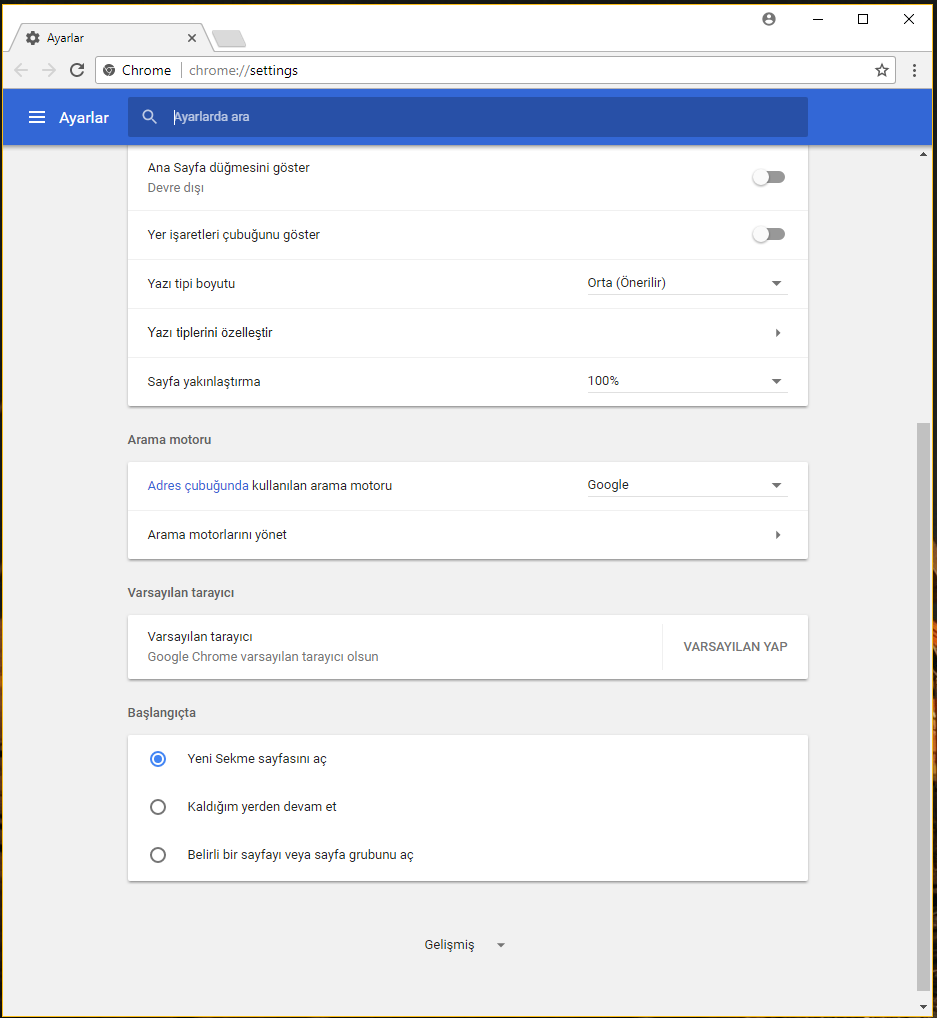The width and height of the screenshot is (937, 1018).
Task: Click the scrollbar up arrow
Action: tap(923, 155)
